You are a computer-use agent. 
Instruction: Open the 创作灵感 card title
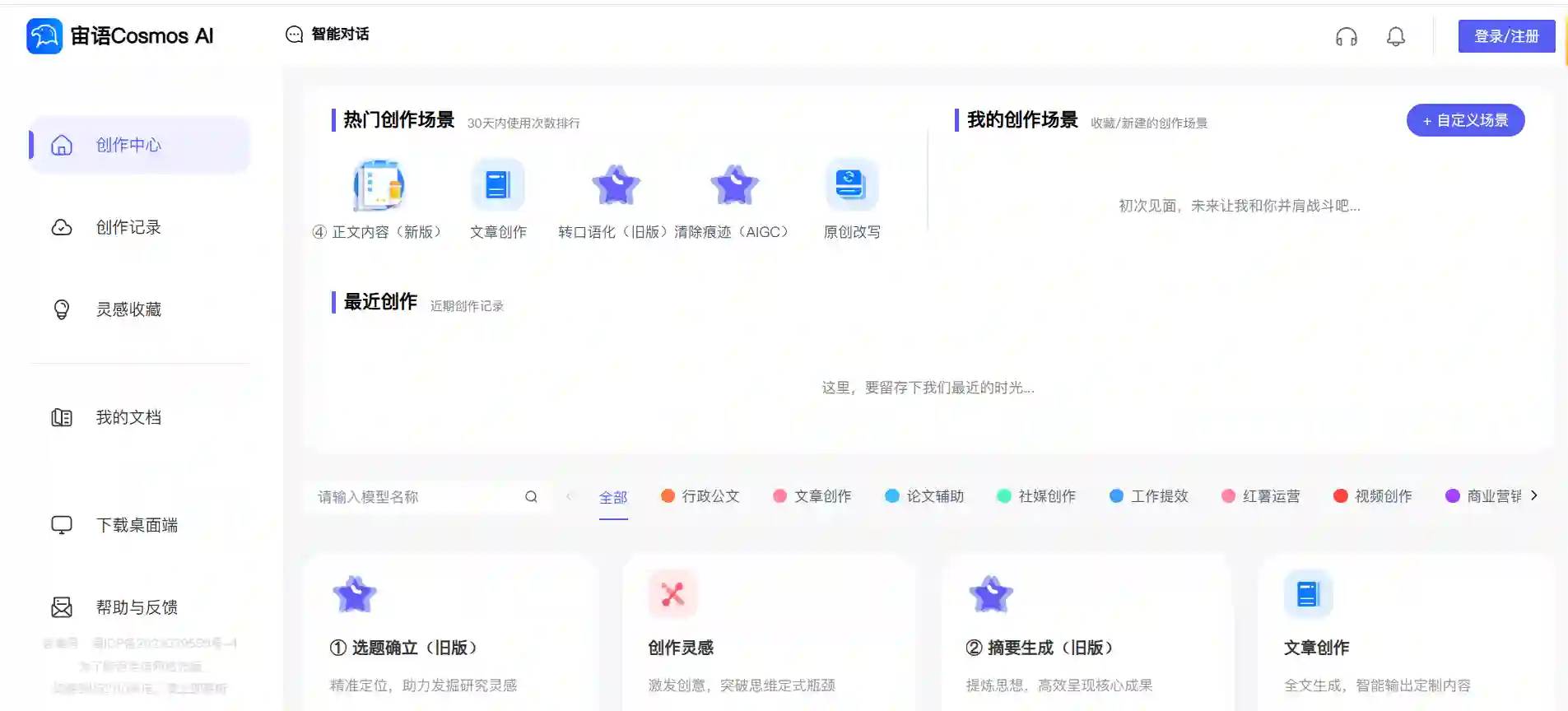tap(681, 648)
